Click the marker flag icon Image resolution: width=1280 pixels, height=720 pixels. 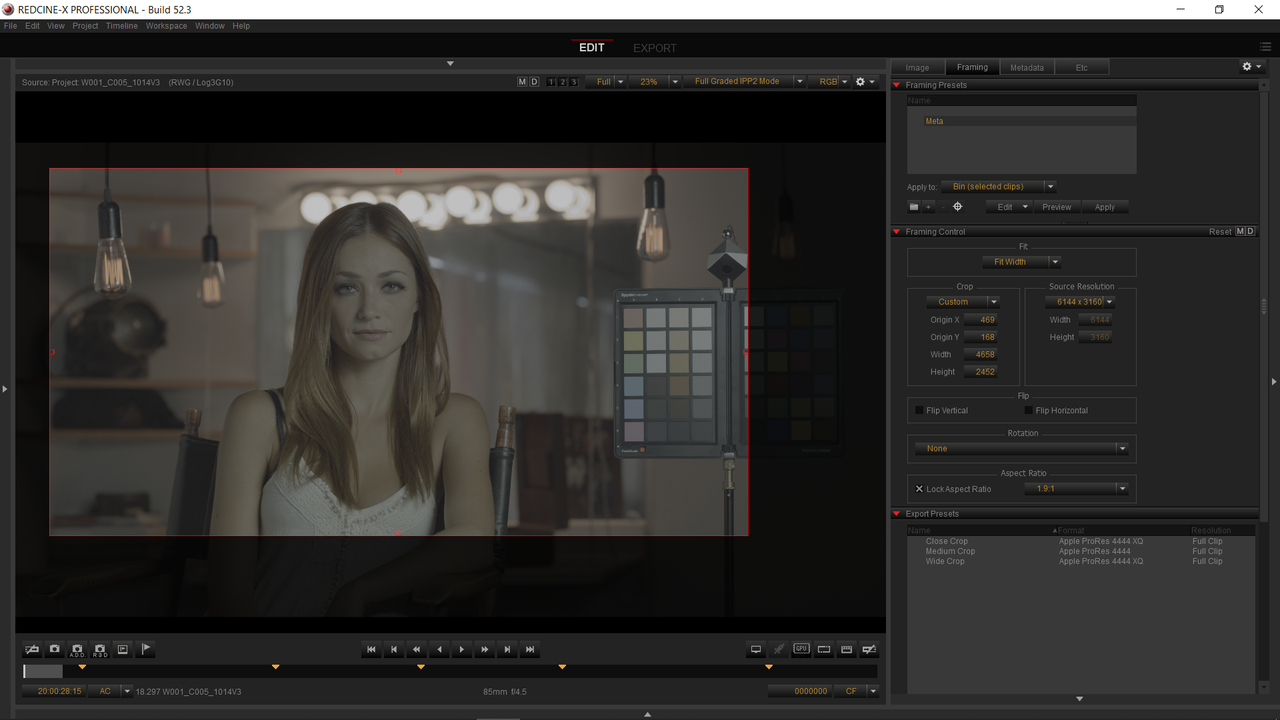tap(146, 649)
